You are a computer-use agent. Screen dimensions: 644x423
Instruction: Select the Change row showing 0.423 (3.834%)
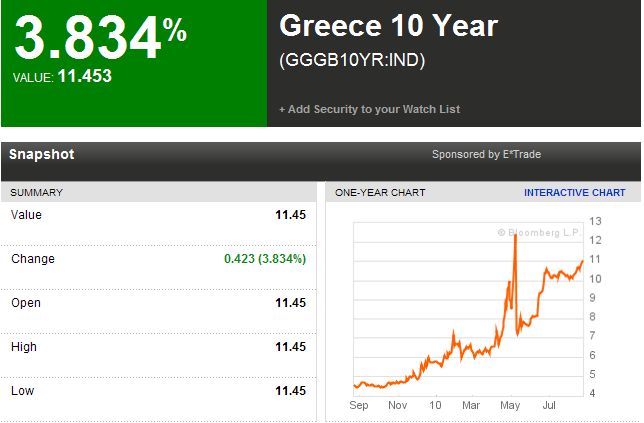tap(159, 259)
